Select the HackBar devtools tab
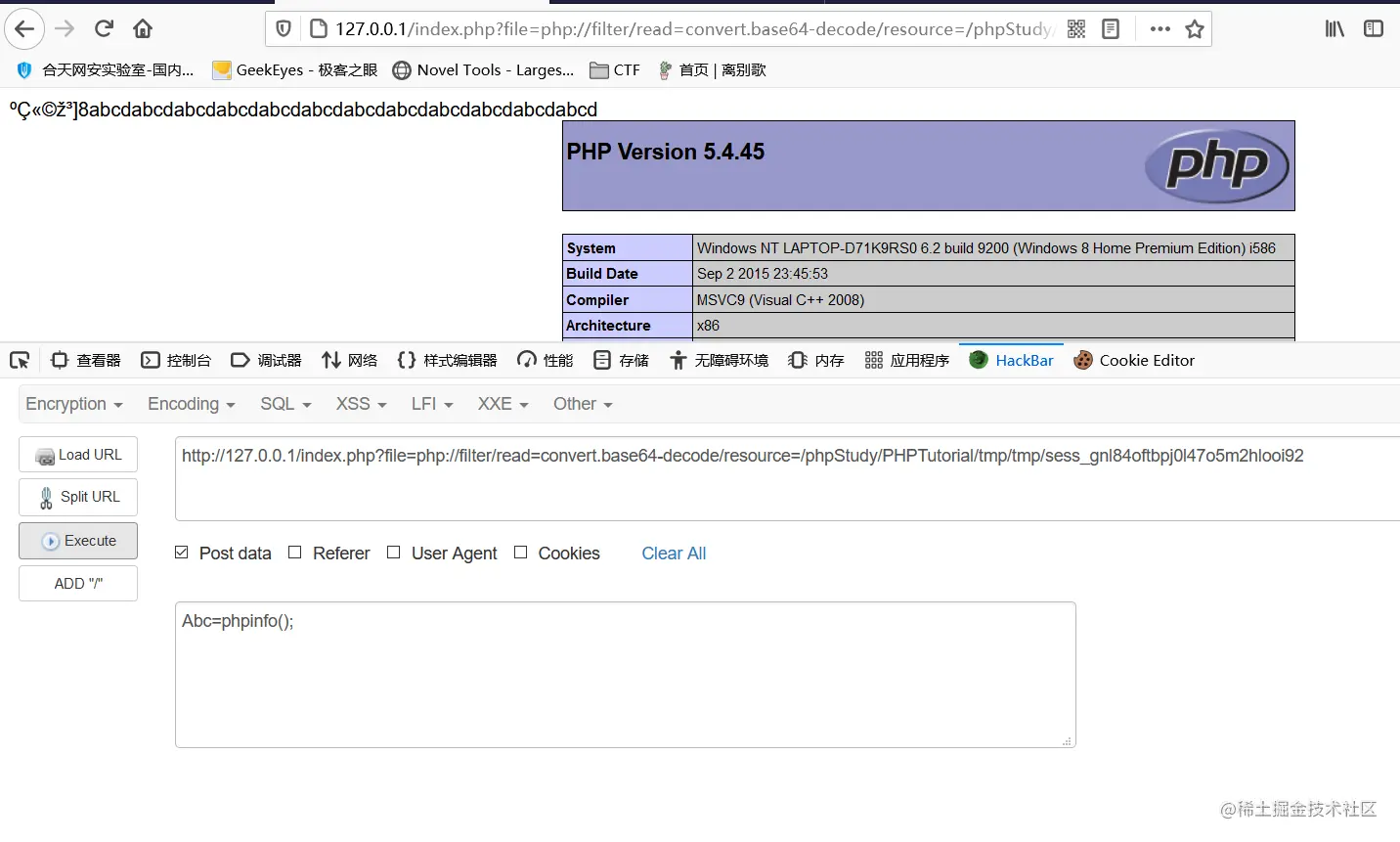Viewport: 1400px width, 842px height. tap(1011, 360)
